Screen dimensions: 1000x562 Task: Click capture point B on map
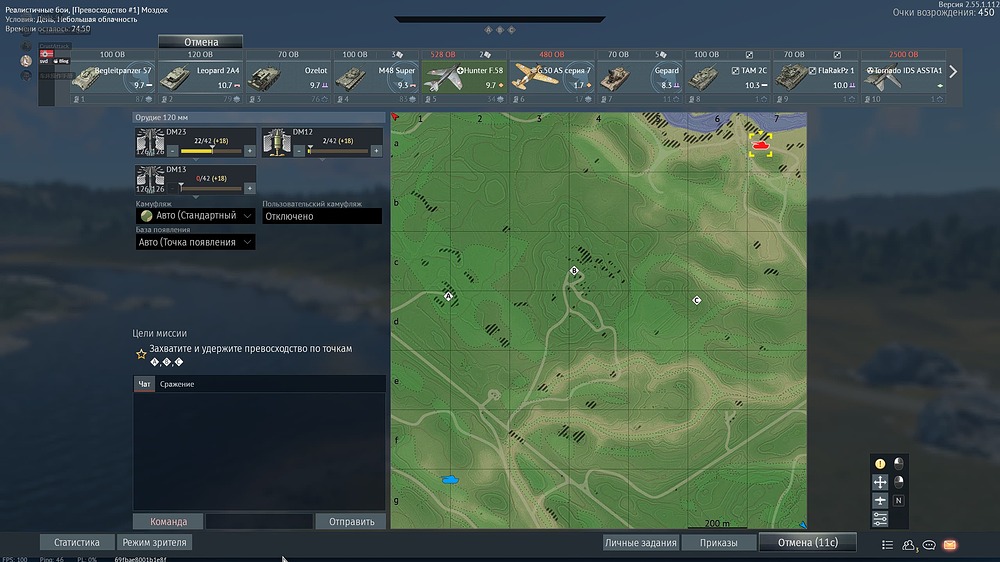pyautogui.click(x=574, y=271)
